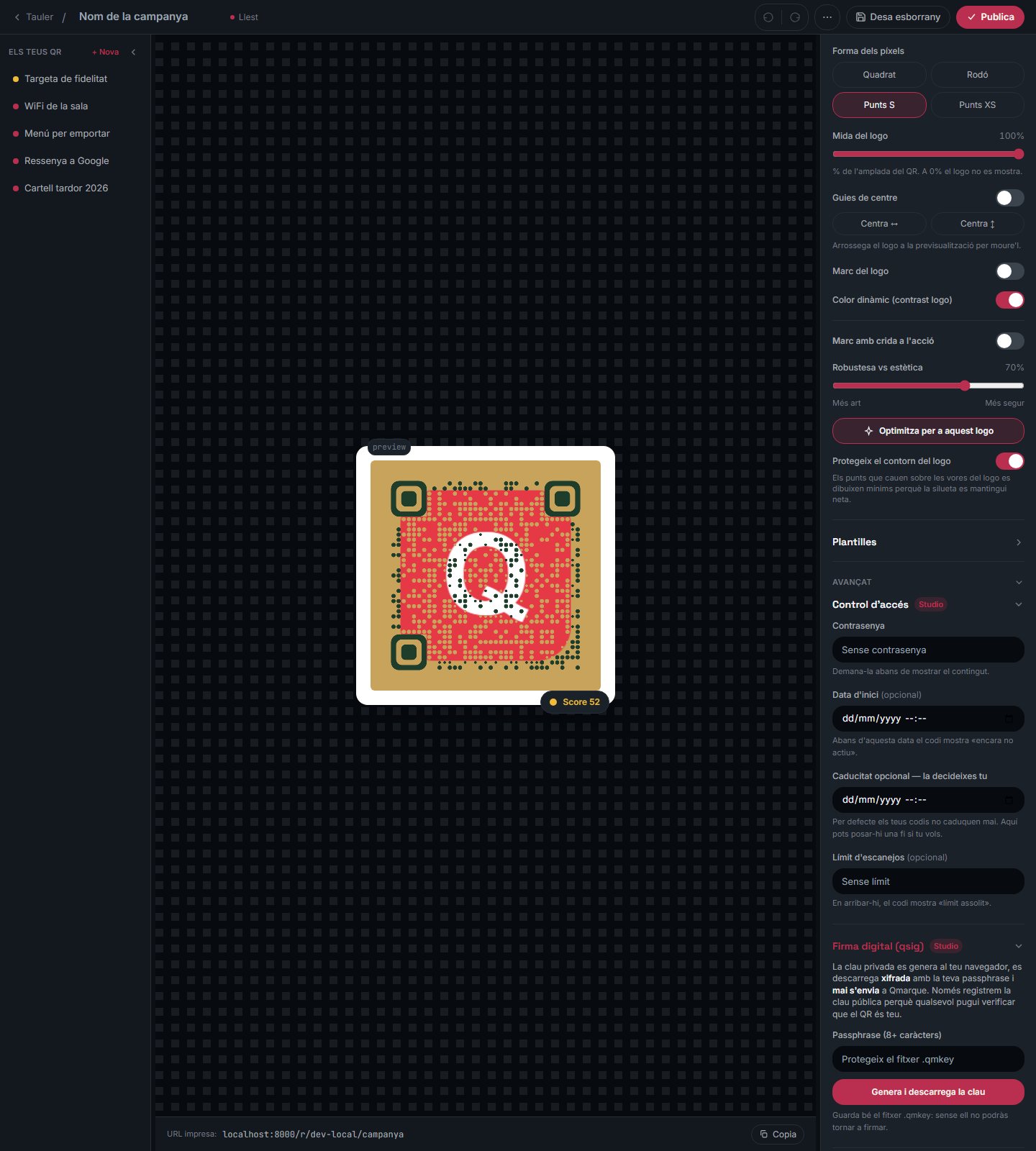Center logo horizontally with Centra ↔
Viewport: 1036px width, 1151px height.
pos(879,224)
